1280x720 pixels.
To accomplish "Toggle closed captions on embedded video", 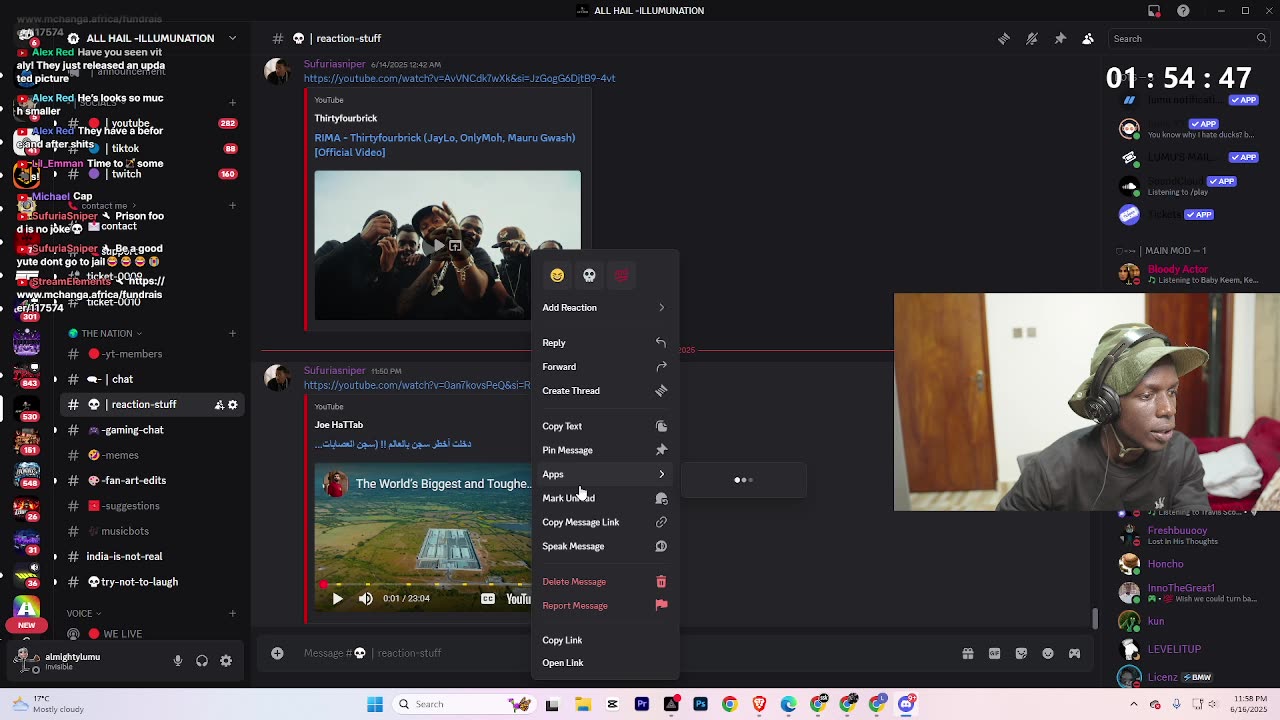I will pos(488,599).
